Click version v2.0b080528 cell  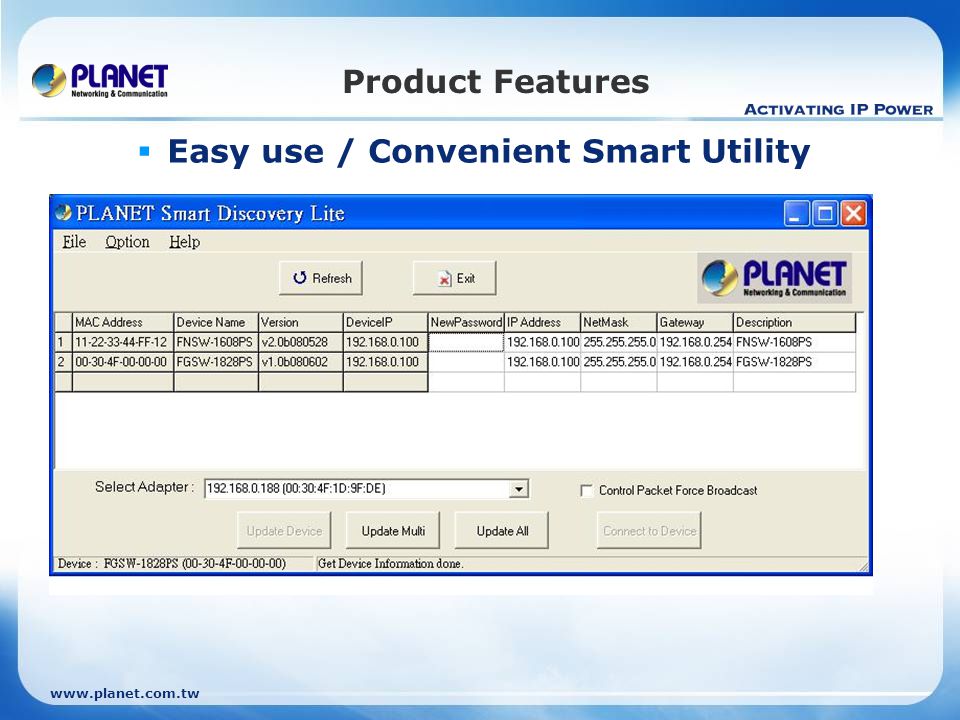point(301,342)
